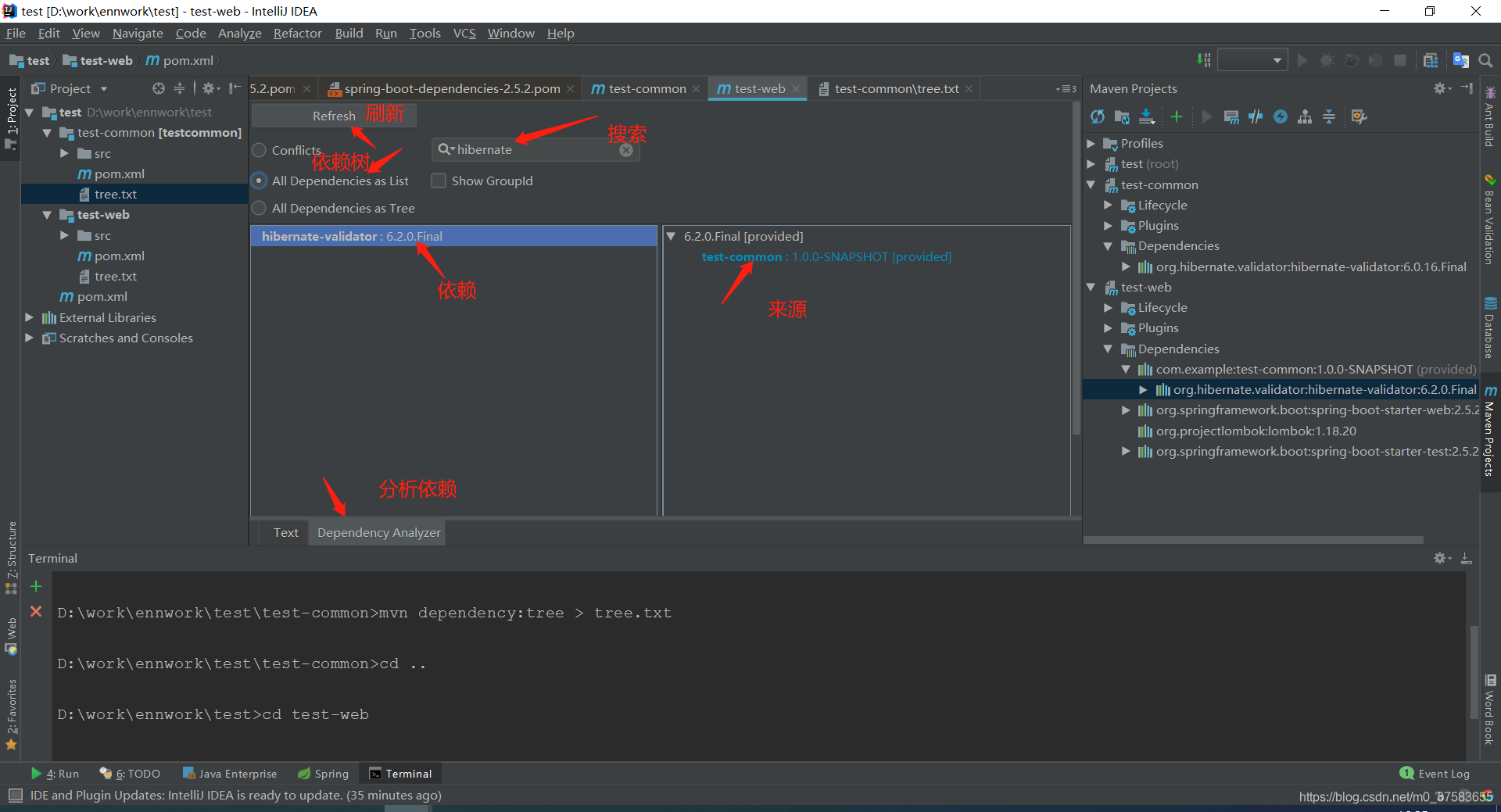This screenshot has height=812, width=1501.
Task: Select the Conflicts radio button
Action: [259, 150]
